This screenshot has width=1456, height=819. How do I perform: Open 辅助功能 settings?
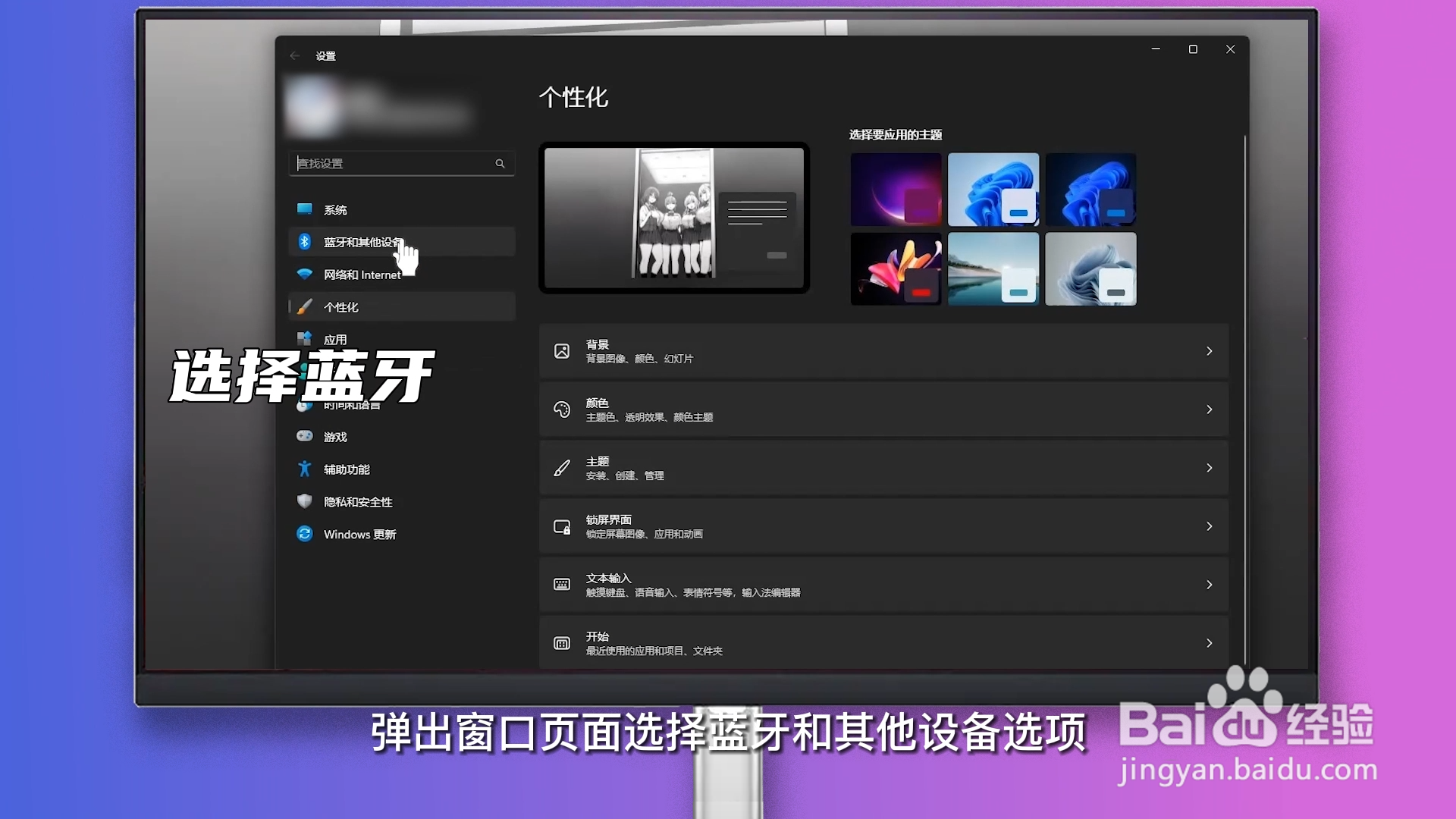tap(402, 469)
